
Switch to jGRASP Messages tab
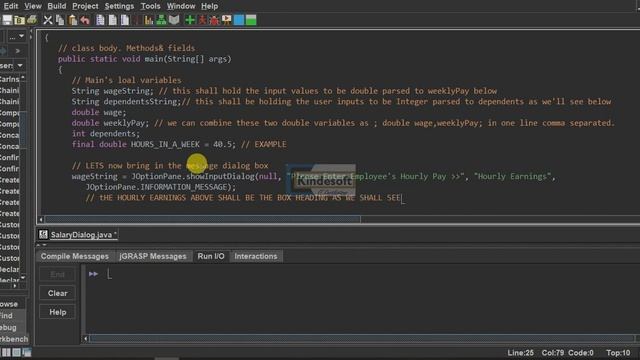click(153, 256)
